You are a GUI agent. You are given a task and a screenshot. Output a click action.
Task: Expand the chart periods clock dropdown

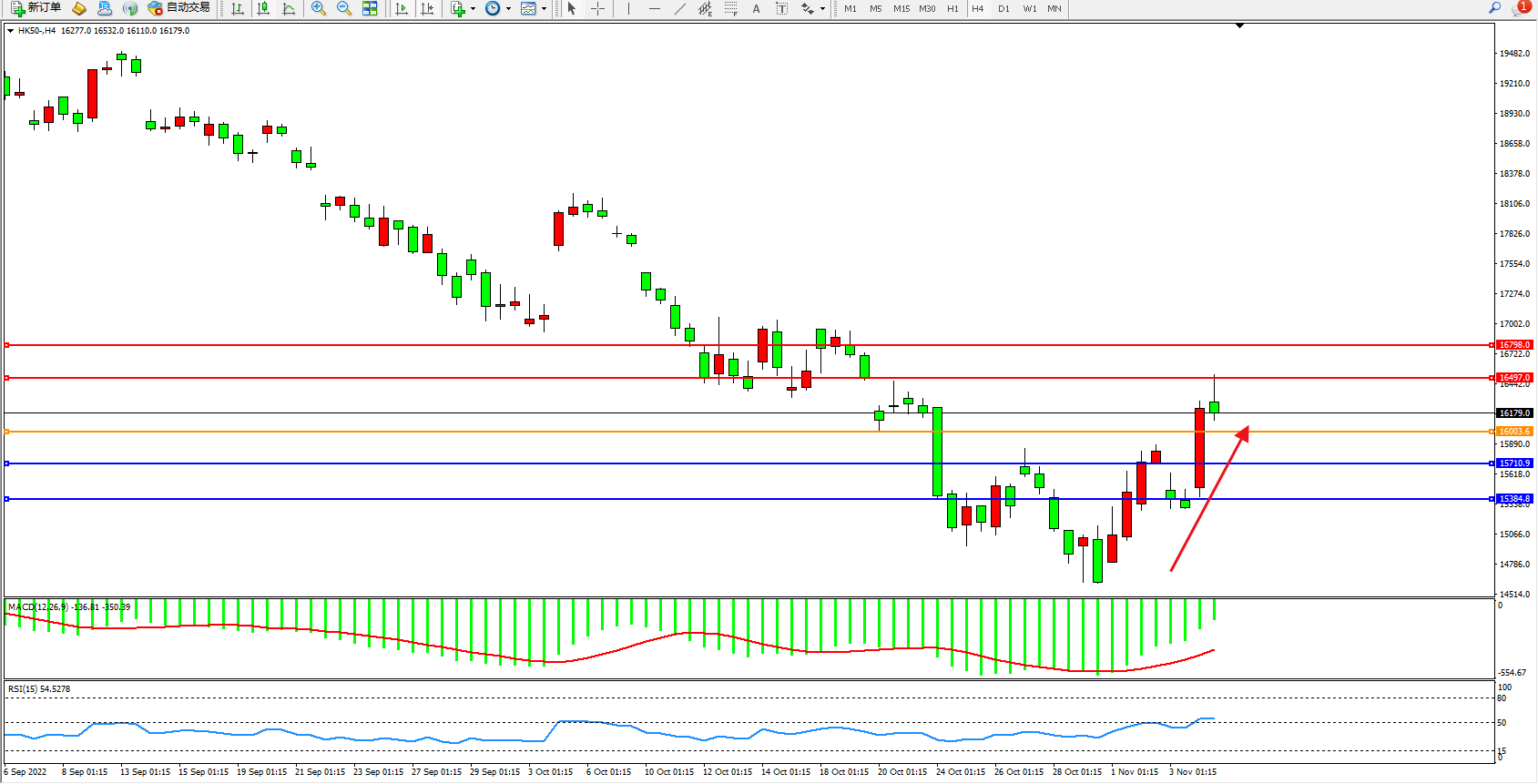(x=508, y=8)
